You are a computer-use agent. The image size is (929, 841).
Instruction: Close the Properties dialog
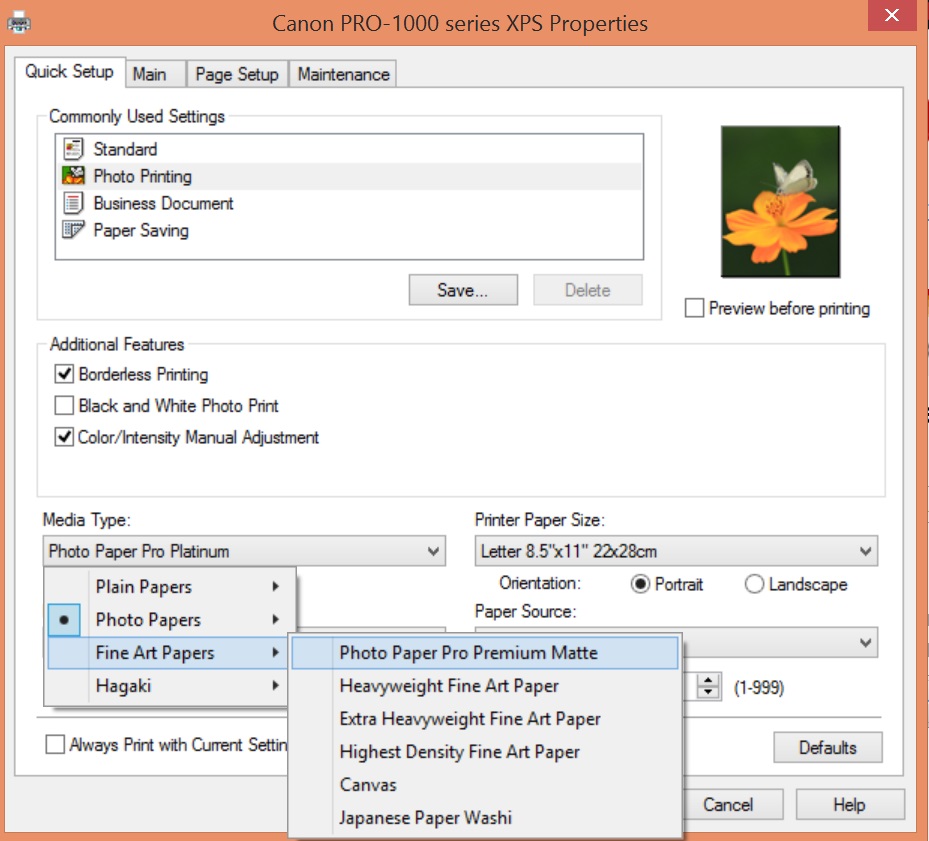(892, 15)
